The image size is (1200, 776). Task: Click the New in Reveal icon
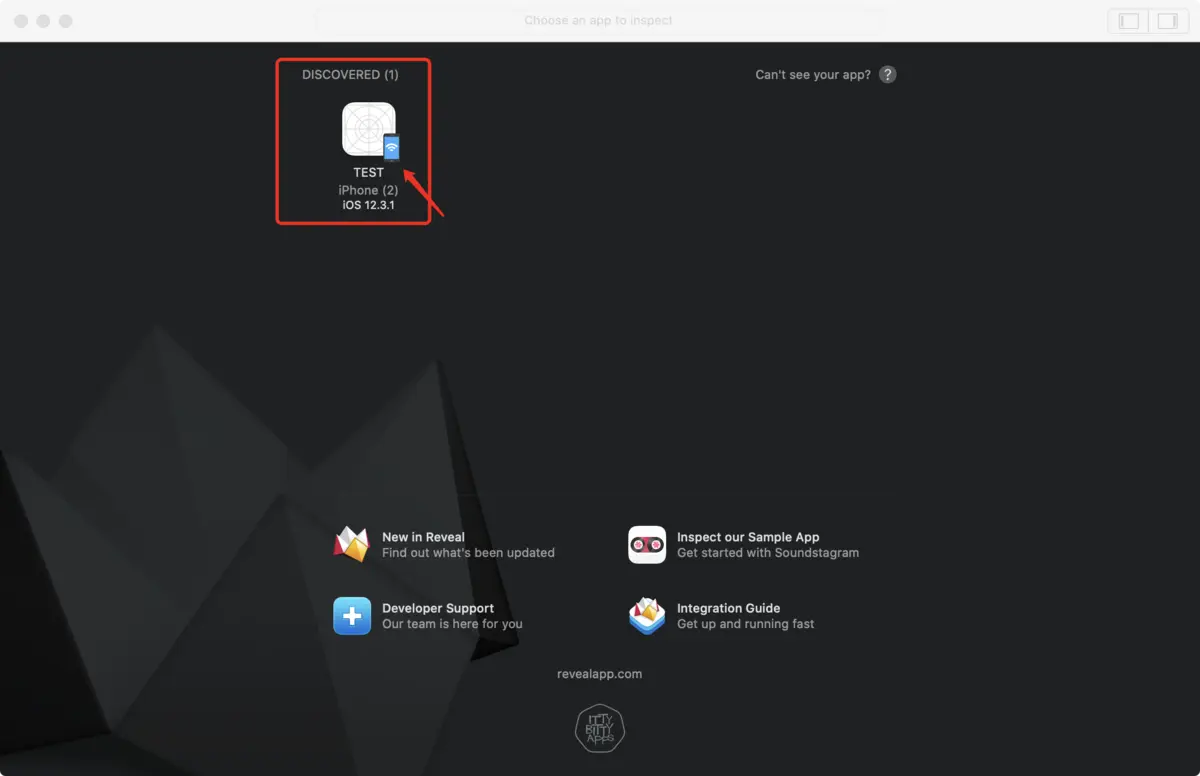[x=351, y=544]
